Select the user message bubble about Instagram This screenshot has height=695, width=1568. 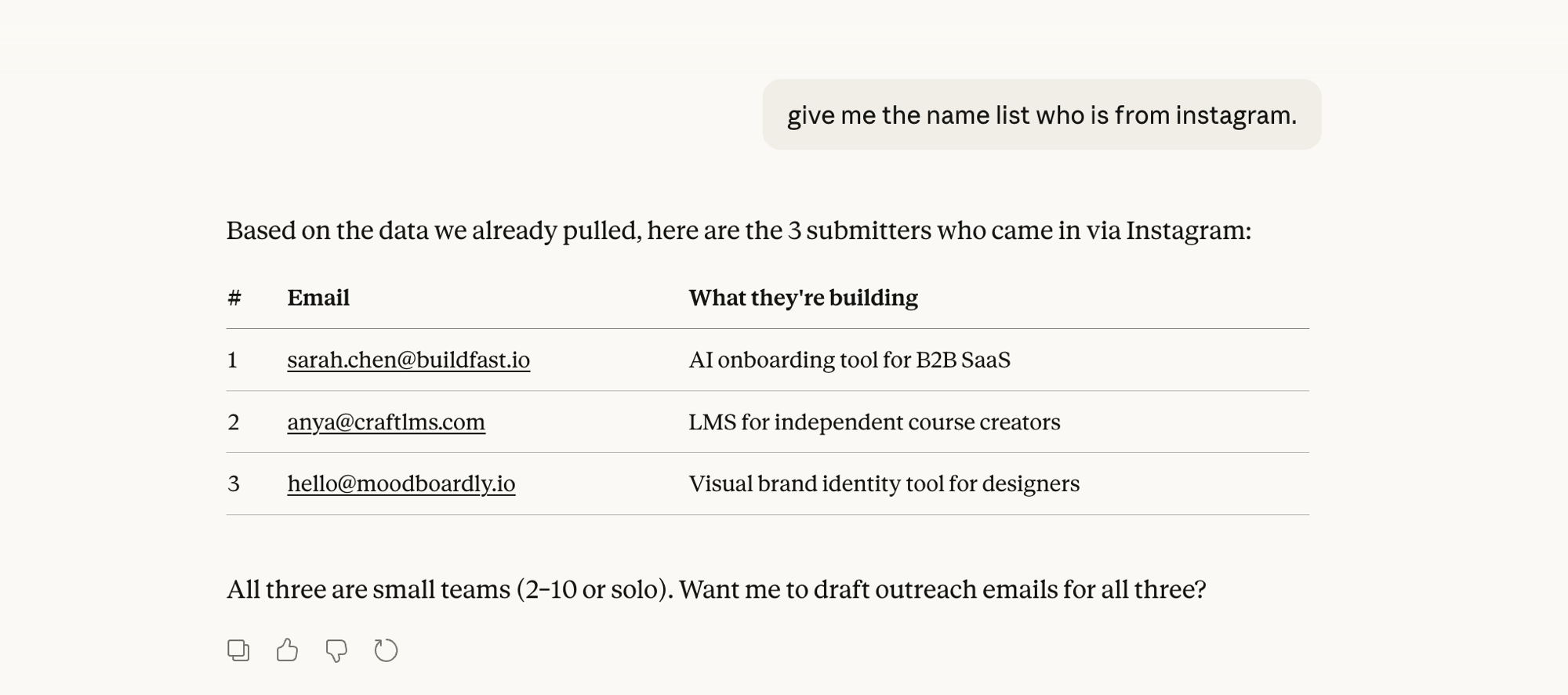[1041, 115]
